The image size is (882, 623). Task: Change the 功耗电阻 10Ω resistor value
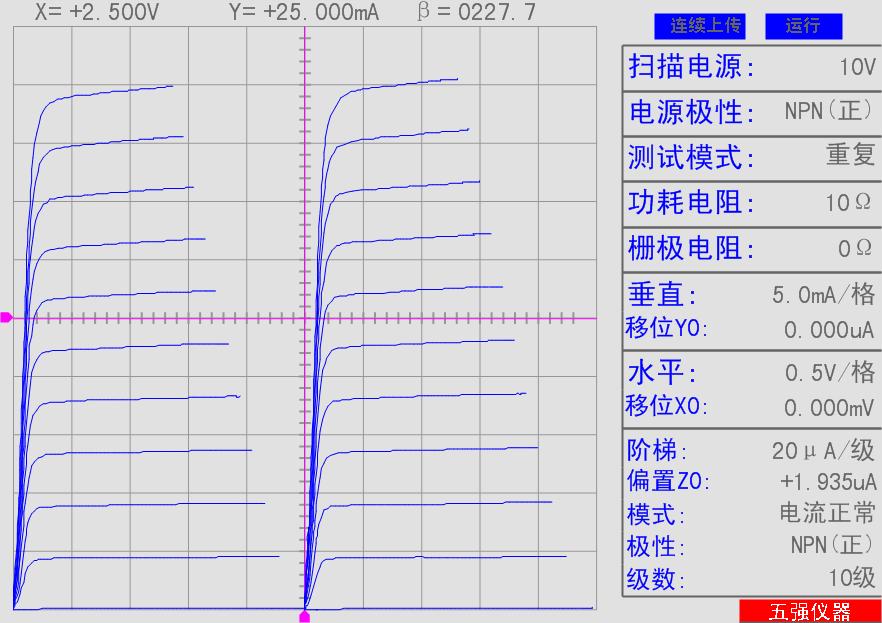[x=751, y=202]
